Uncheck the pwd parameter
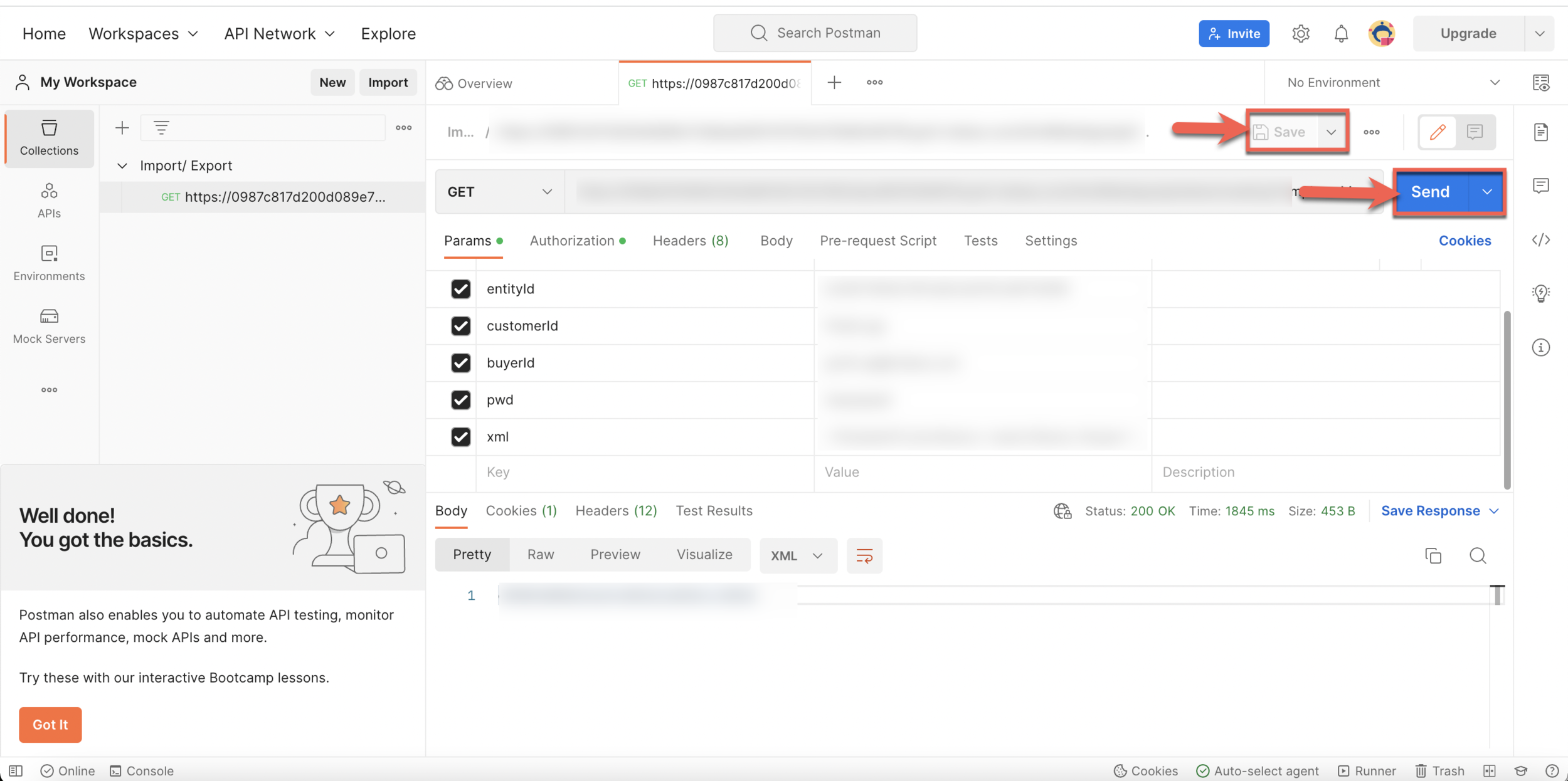 tap(460, 400)
